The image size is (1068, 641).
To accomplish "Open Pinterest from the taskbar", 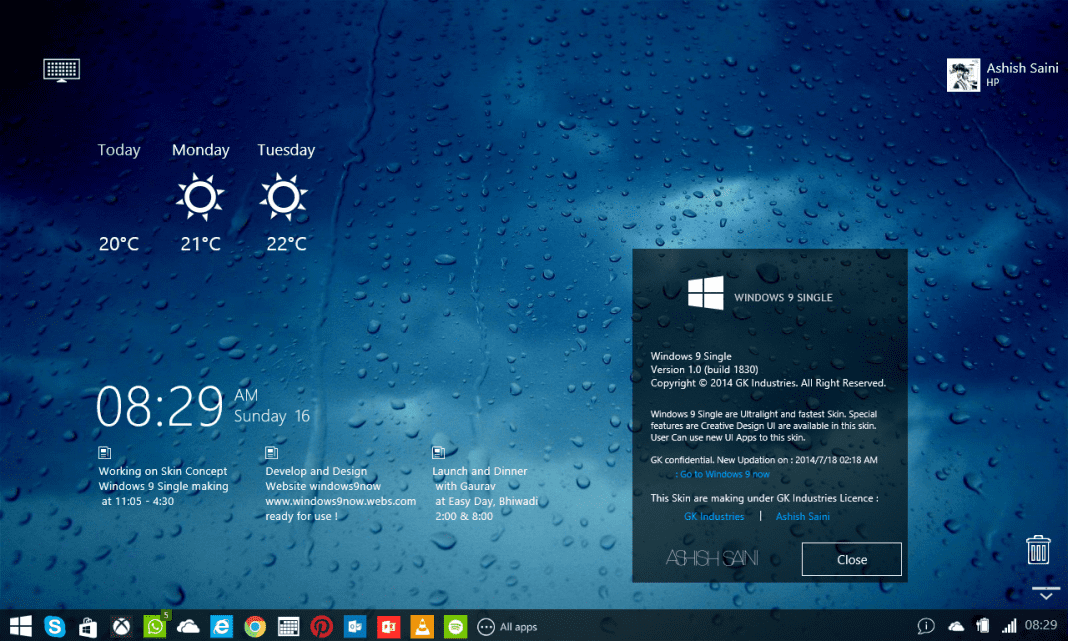I will pyautogui.click(x=321, y=626).
